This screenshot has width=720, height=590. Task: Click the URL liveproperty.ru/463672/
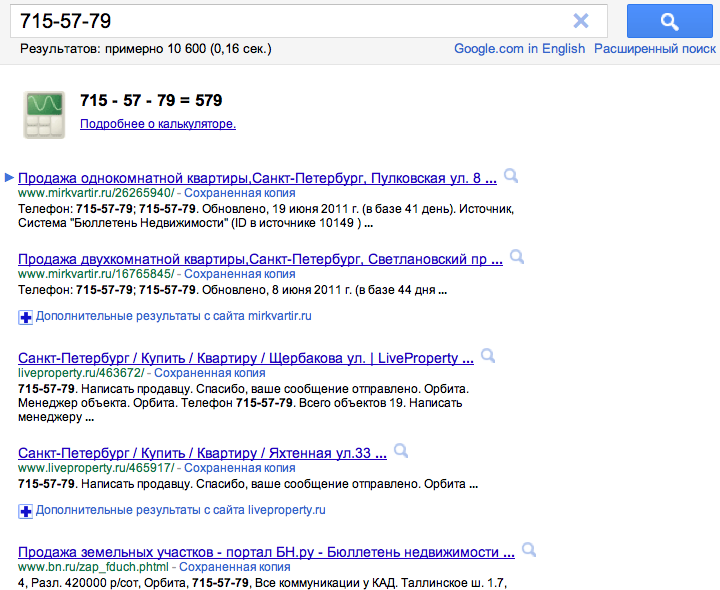coord(81,373)
